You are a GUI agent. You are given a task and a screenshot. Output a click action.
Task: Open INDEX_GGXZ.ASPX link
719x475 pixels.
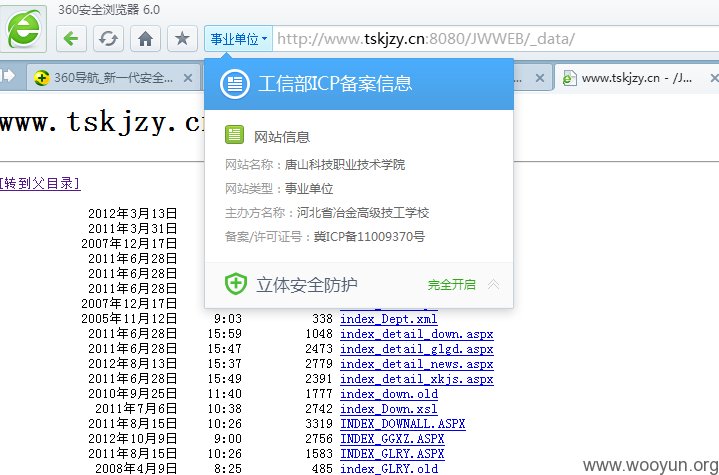(x=392, y=439)
